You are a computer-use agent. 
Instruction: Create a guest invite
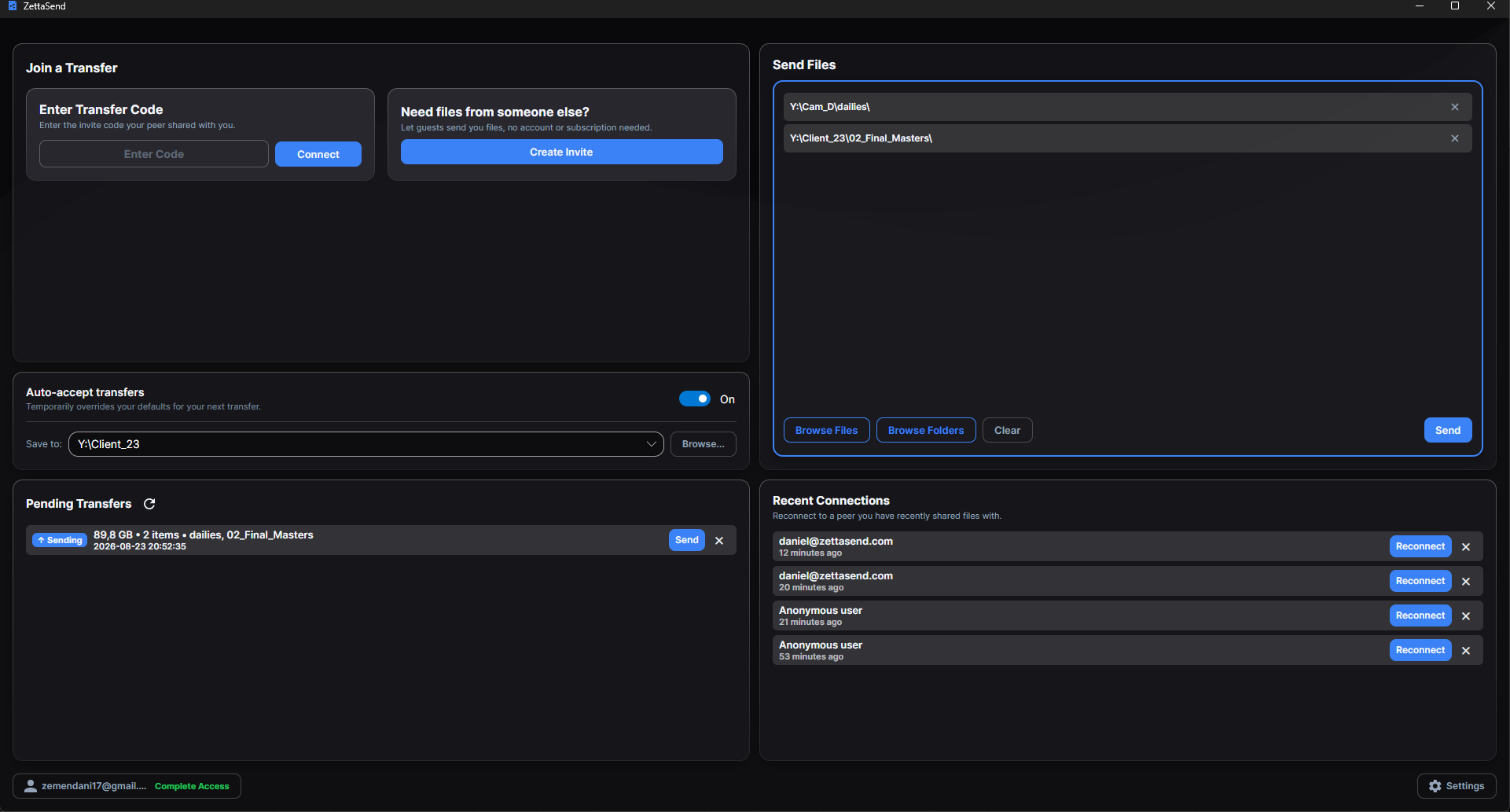562,152
